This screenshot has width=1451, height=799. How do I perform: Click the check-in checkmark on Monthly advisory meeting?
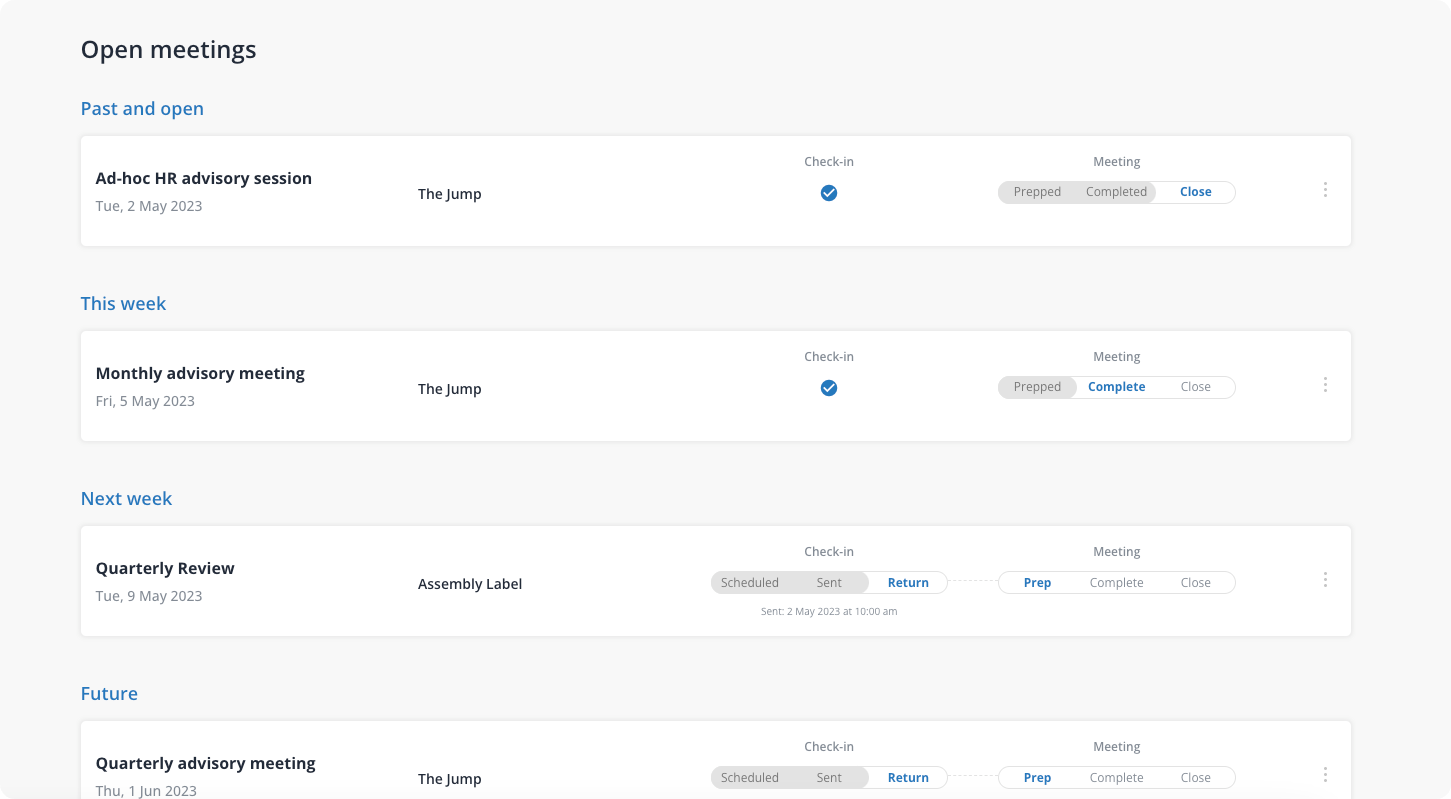(x=828, y=387)
